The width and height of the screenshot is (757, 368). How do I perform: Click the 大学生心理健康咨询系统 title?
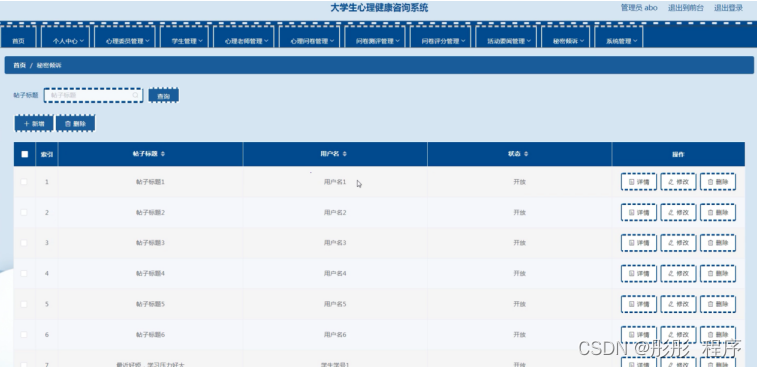379,8
